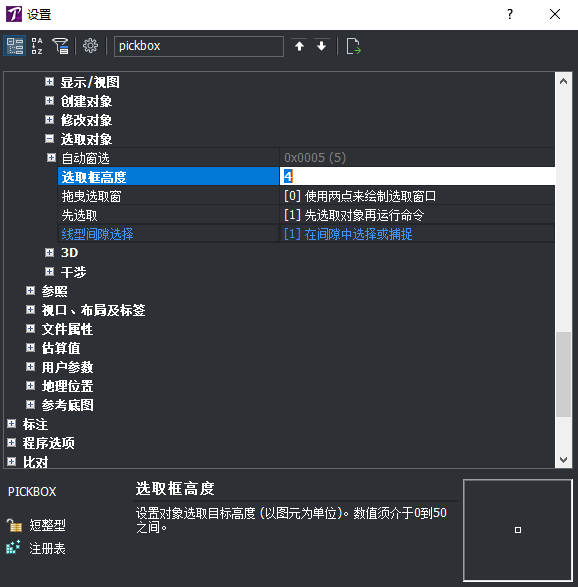This screenshot has height=587, width=578.
Task: Expand the 显示/视图 category
Action: pyautogui.click(x=49, y=82)
